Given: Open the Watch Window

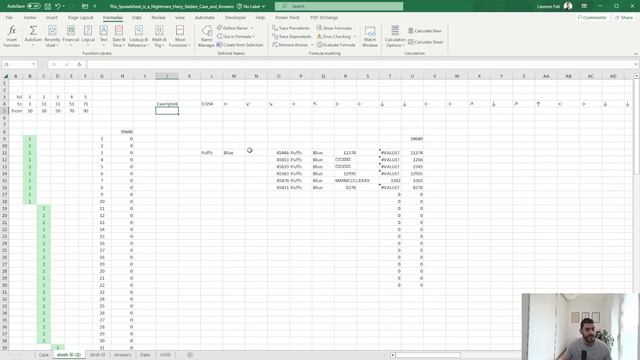Looking at the screenshot, I should tap(370, 36).
